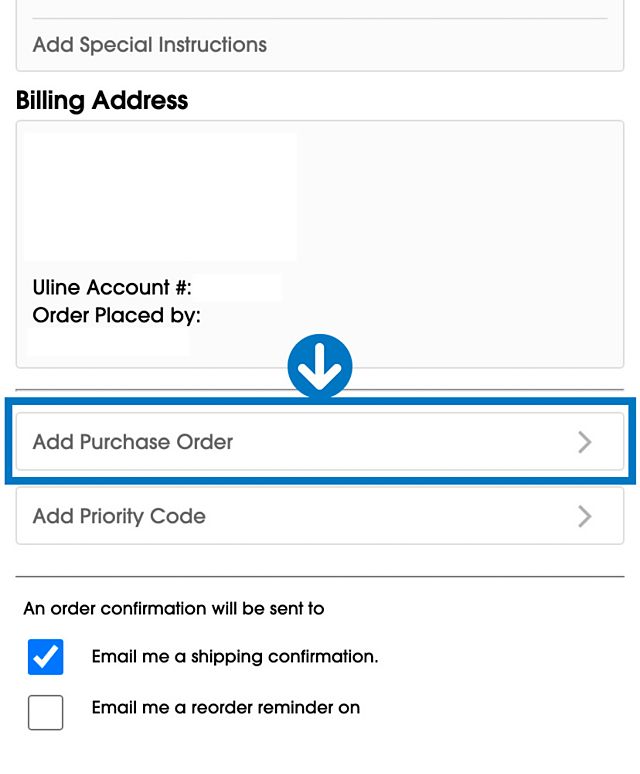Click the Add Special Instructions field

pos(150,45)
